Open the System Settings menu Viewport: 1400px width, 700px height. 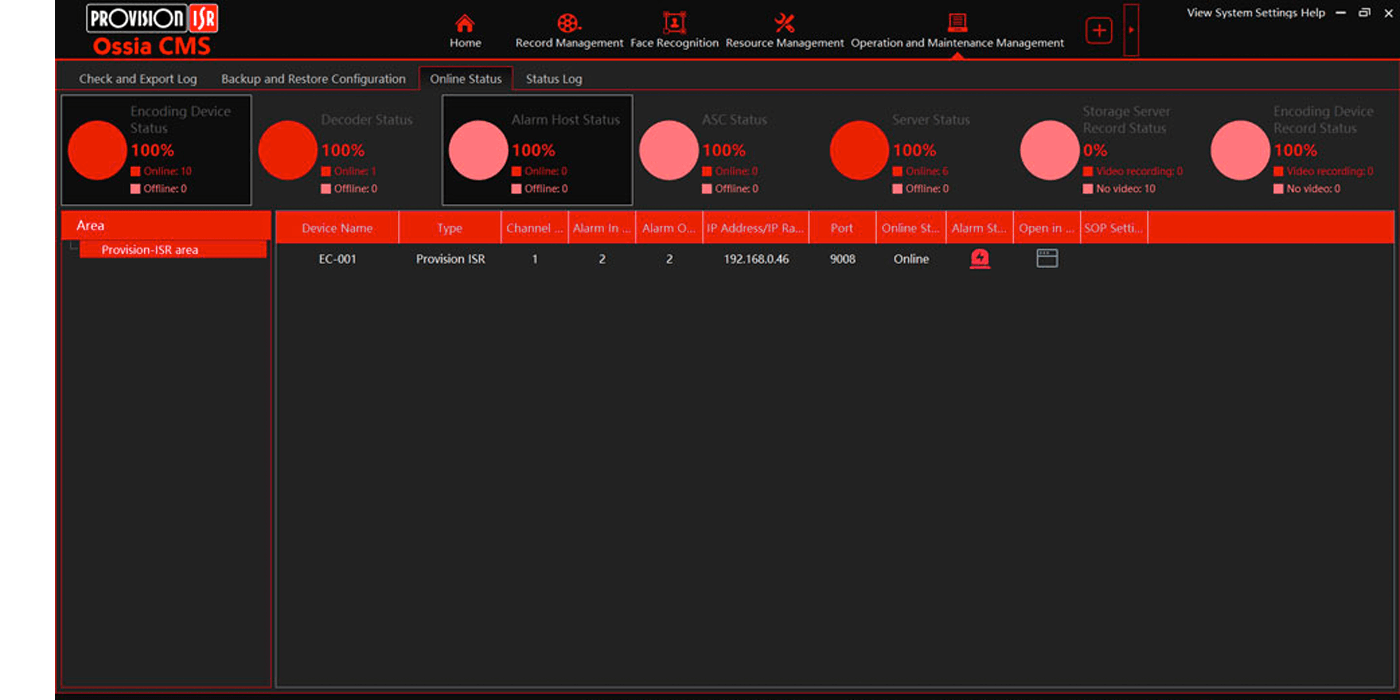1257,13
